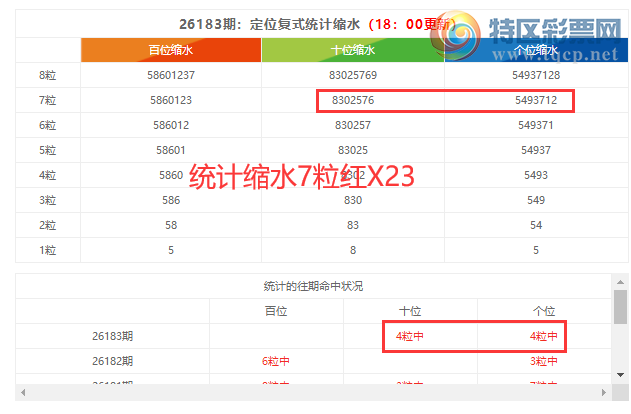Select the 个位缩水 blue column header

(536, 50)
